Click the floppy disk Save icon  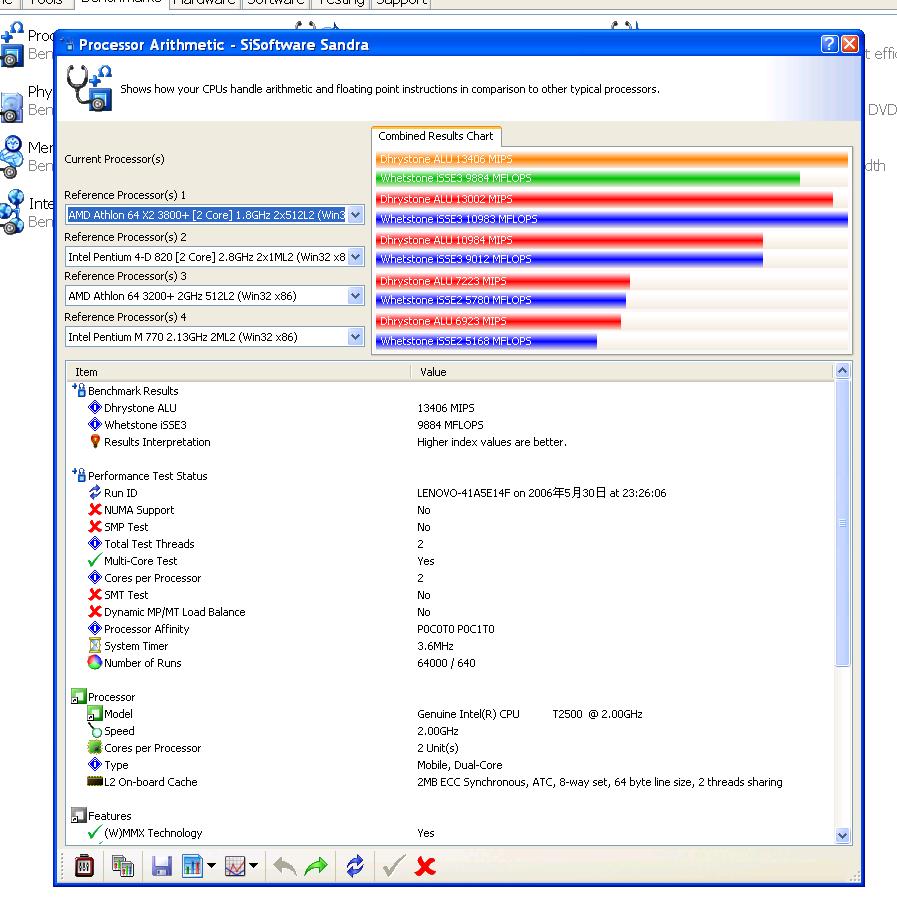click(x=161, y=866)
